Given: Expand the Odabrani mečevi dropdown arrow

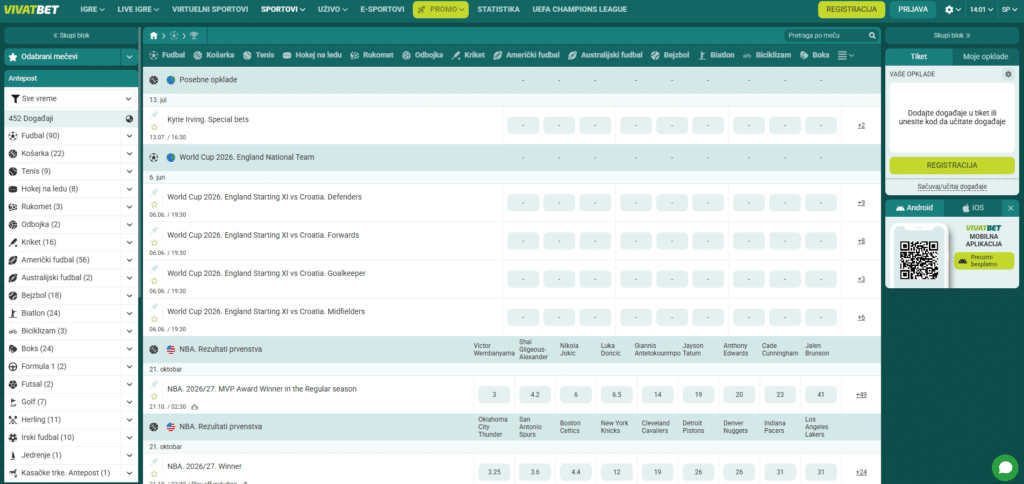Looking at the screenshot, I should point(129,57).
